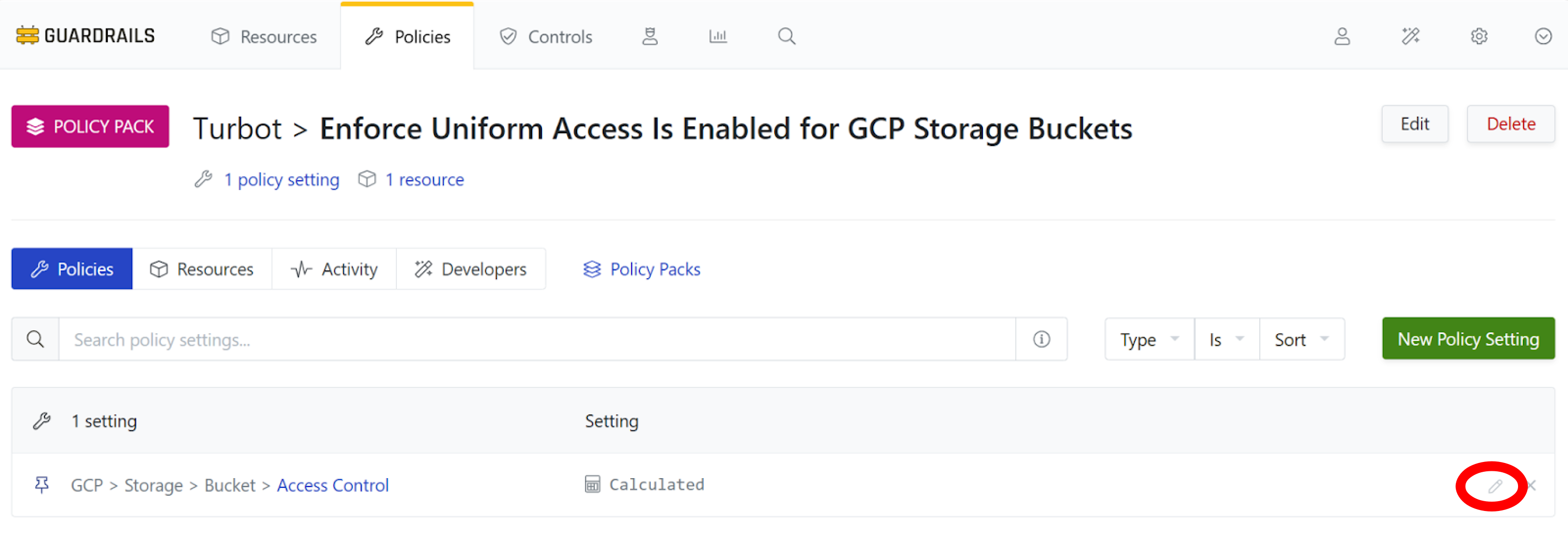Click the info icon in search bar

click(x=1041, y=339)
